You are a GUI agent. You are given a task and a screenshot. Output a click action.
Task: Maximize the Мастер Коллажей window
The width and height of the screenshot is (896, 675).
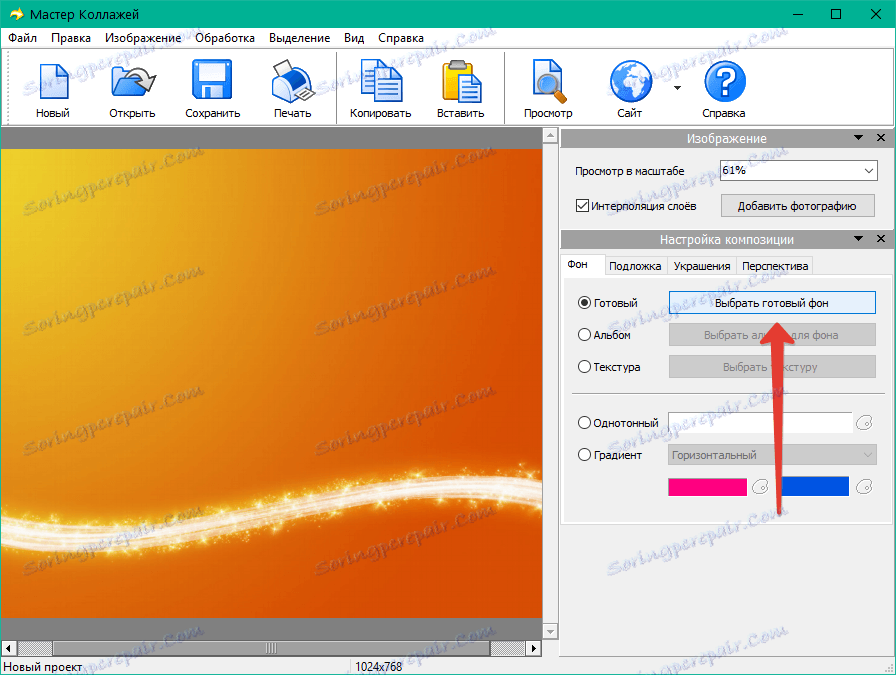[835, 14]
